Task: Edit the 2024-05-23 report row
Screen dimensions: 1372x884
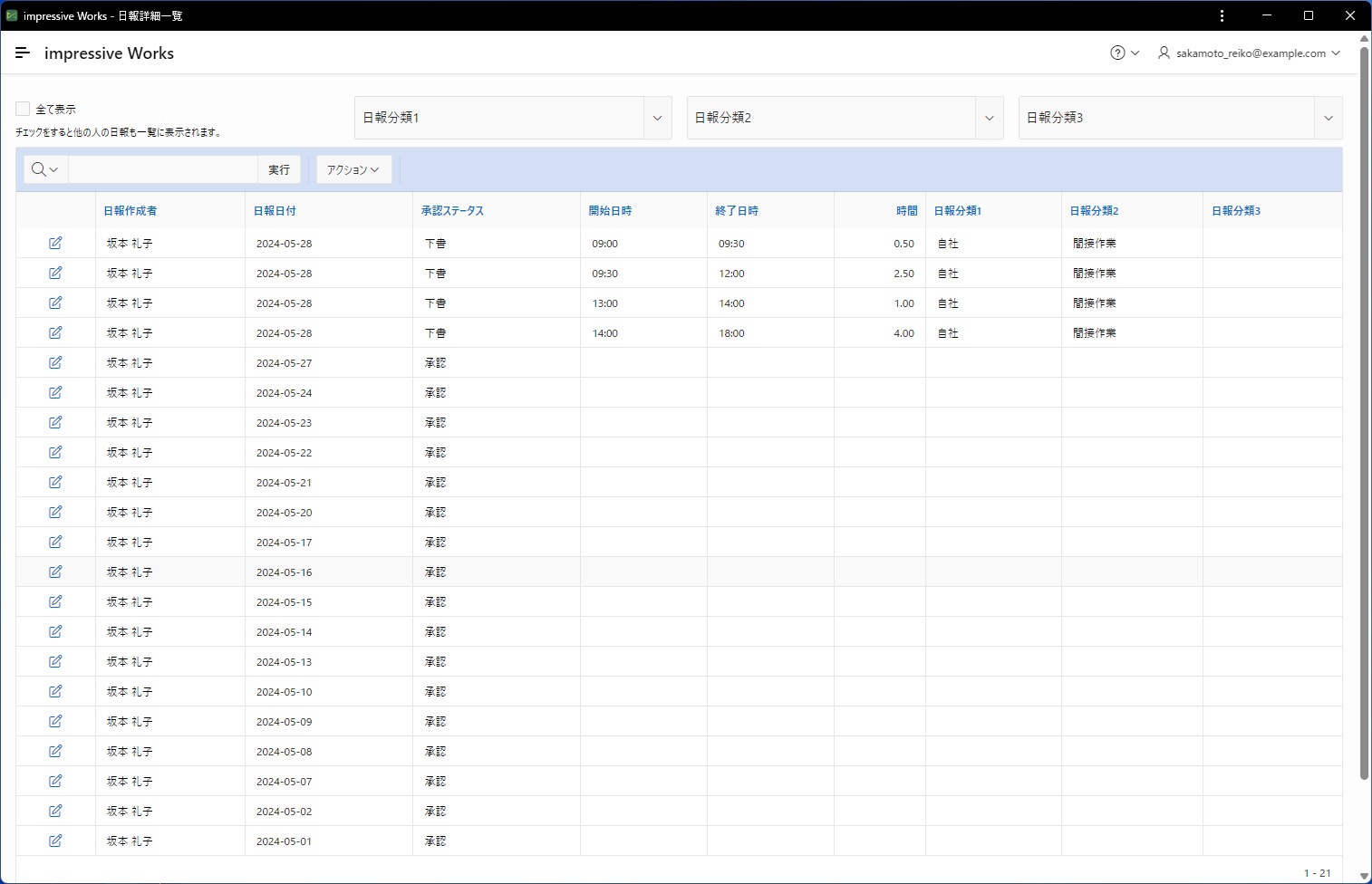Action: 55,422
